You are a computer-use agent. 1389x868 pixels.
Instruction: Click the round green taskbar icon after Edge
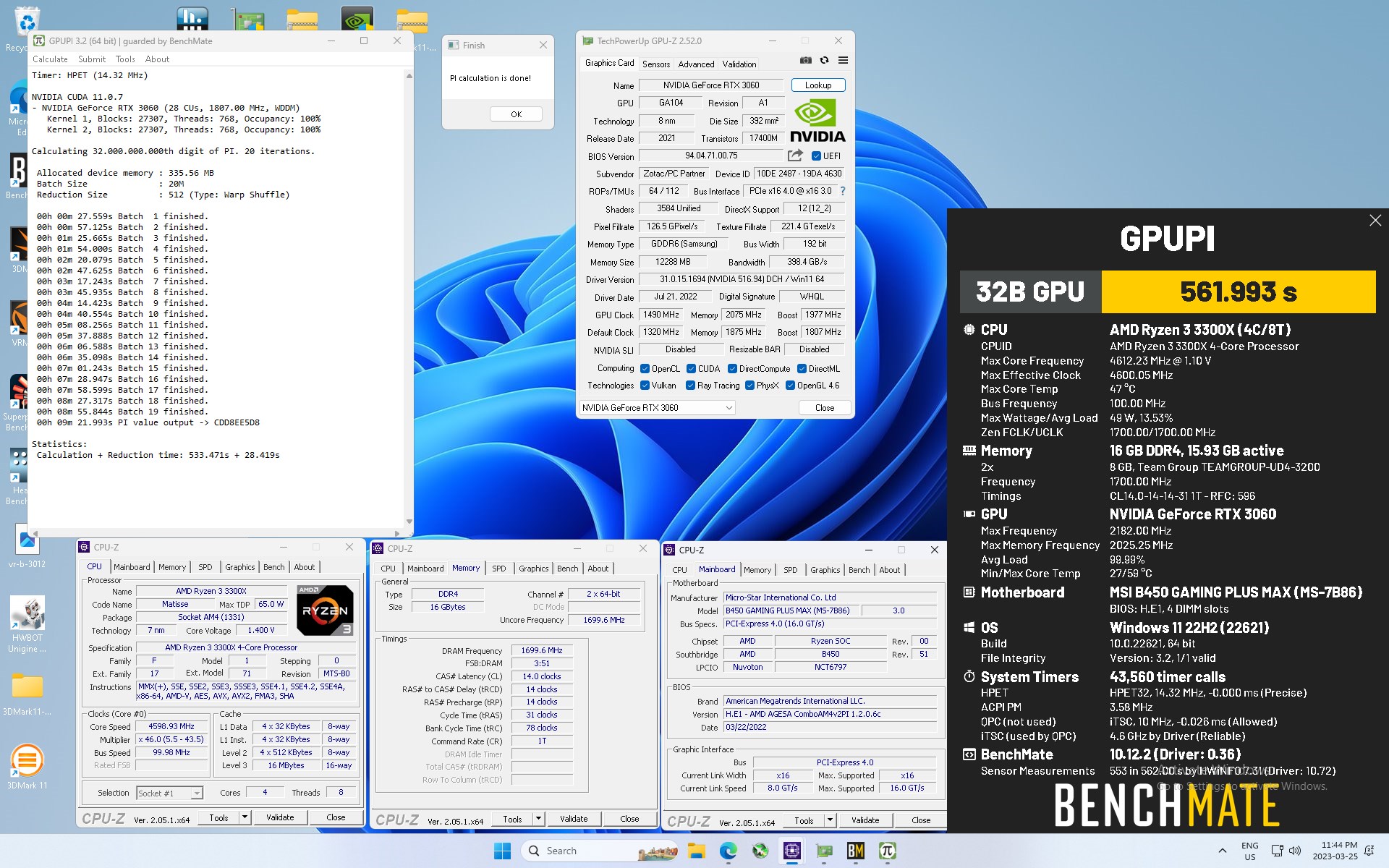coord(760,851)
